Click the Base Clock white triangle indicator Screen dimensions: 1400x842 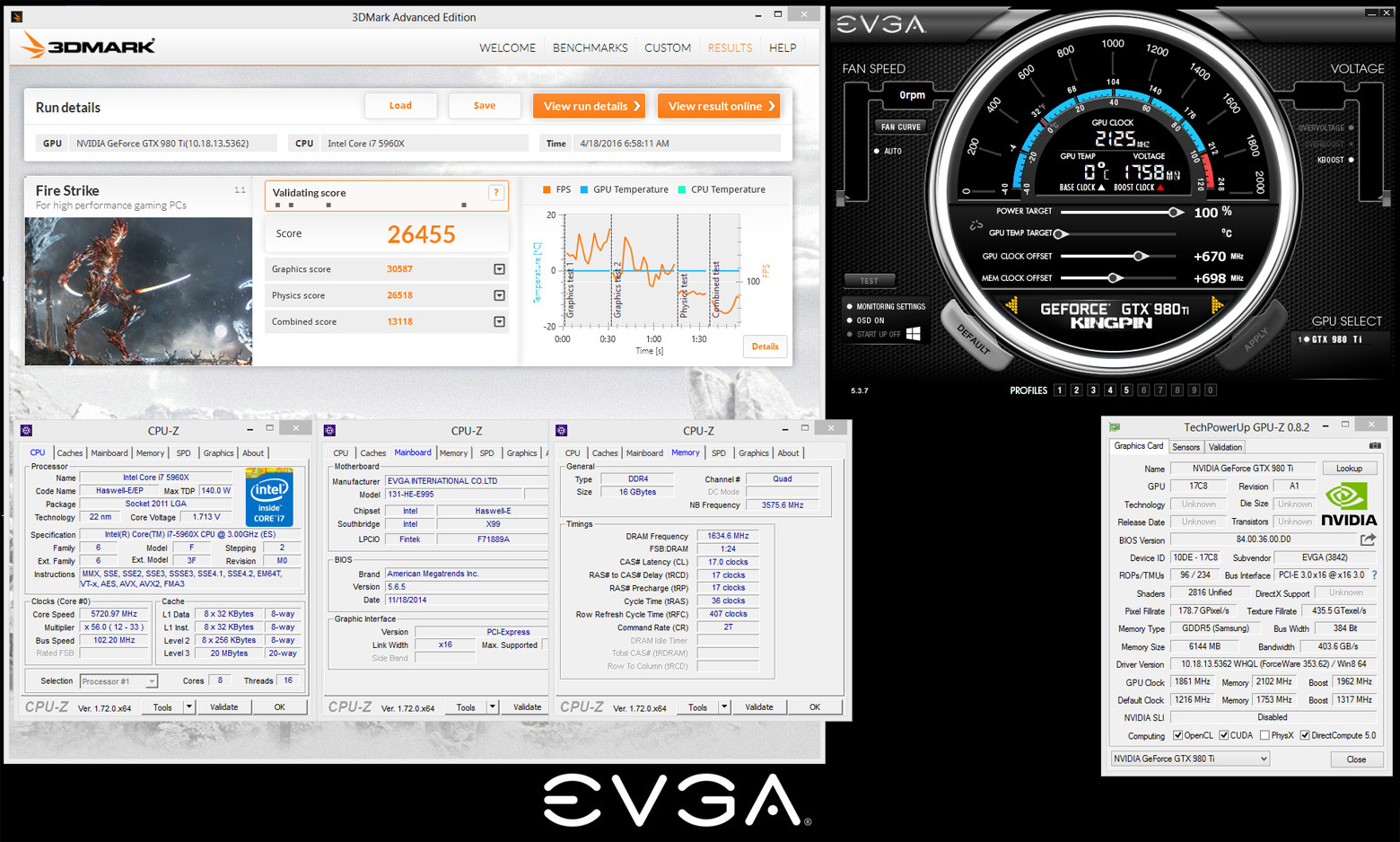(x=1101, y=188)
